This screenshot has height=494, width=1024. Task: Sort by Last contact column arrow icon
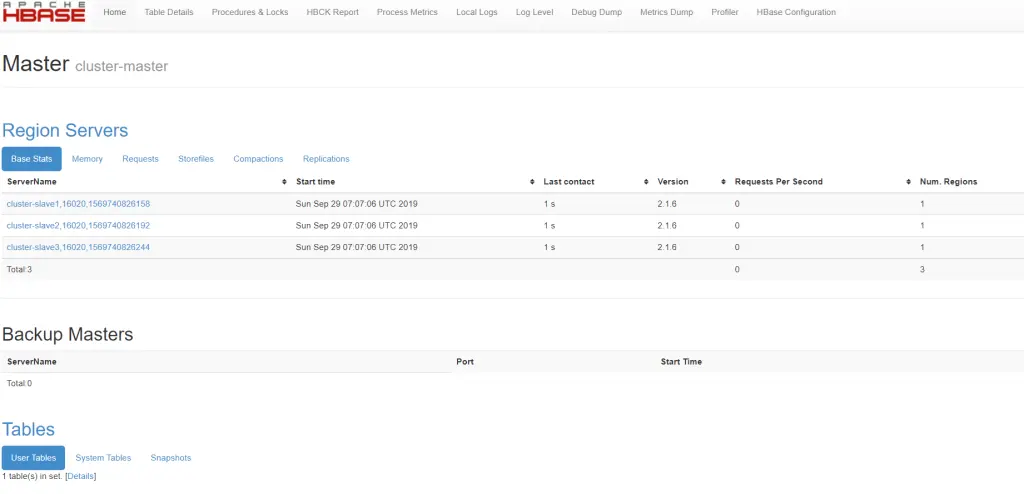point(646,182)
